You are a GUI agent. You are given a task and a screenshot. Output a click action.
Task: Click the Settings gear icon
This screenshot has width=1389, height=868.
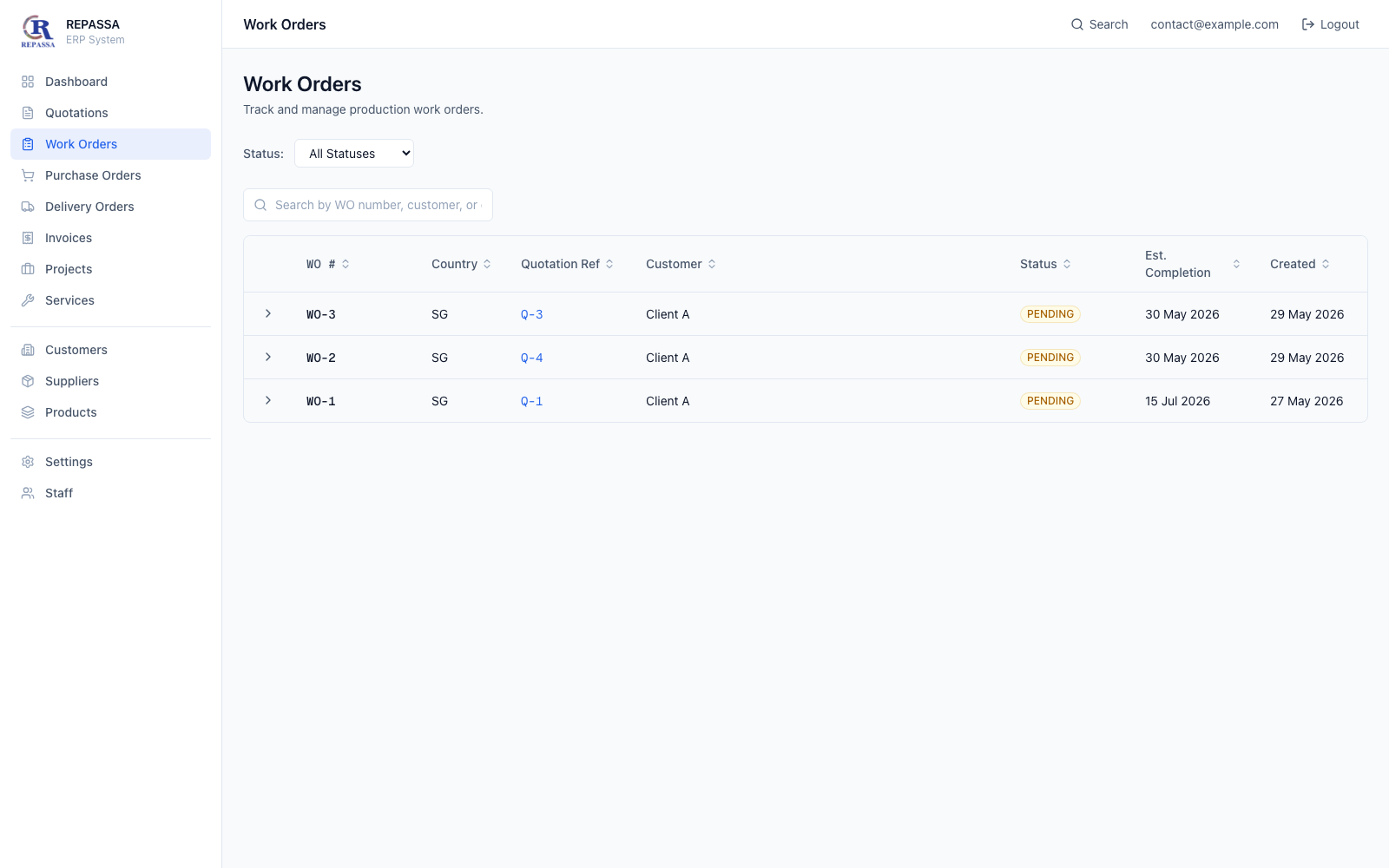pyautogui.click(x=28, y=462)
